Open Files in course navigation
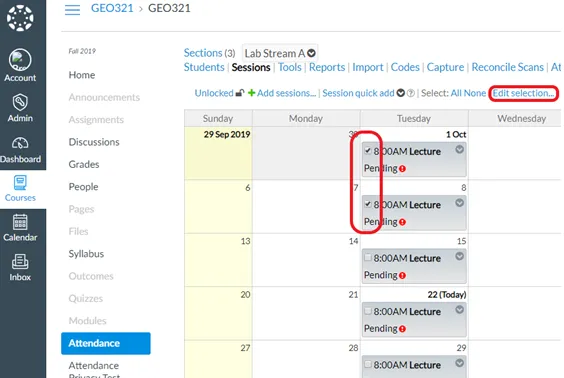The width and height of the screenshot is (564, 378). pos(78,231)
